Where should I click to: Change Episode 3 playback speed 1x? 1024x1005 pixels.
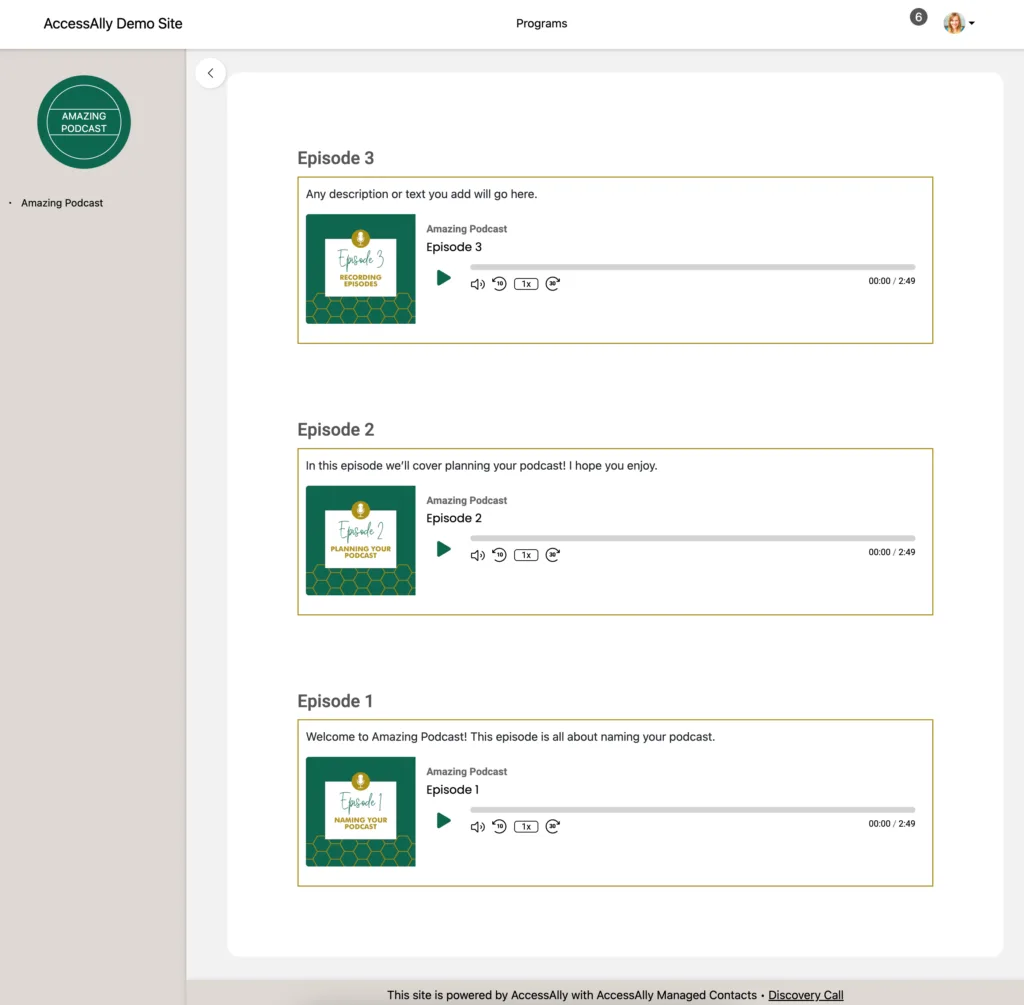(526, 284)
